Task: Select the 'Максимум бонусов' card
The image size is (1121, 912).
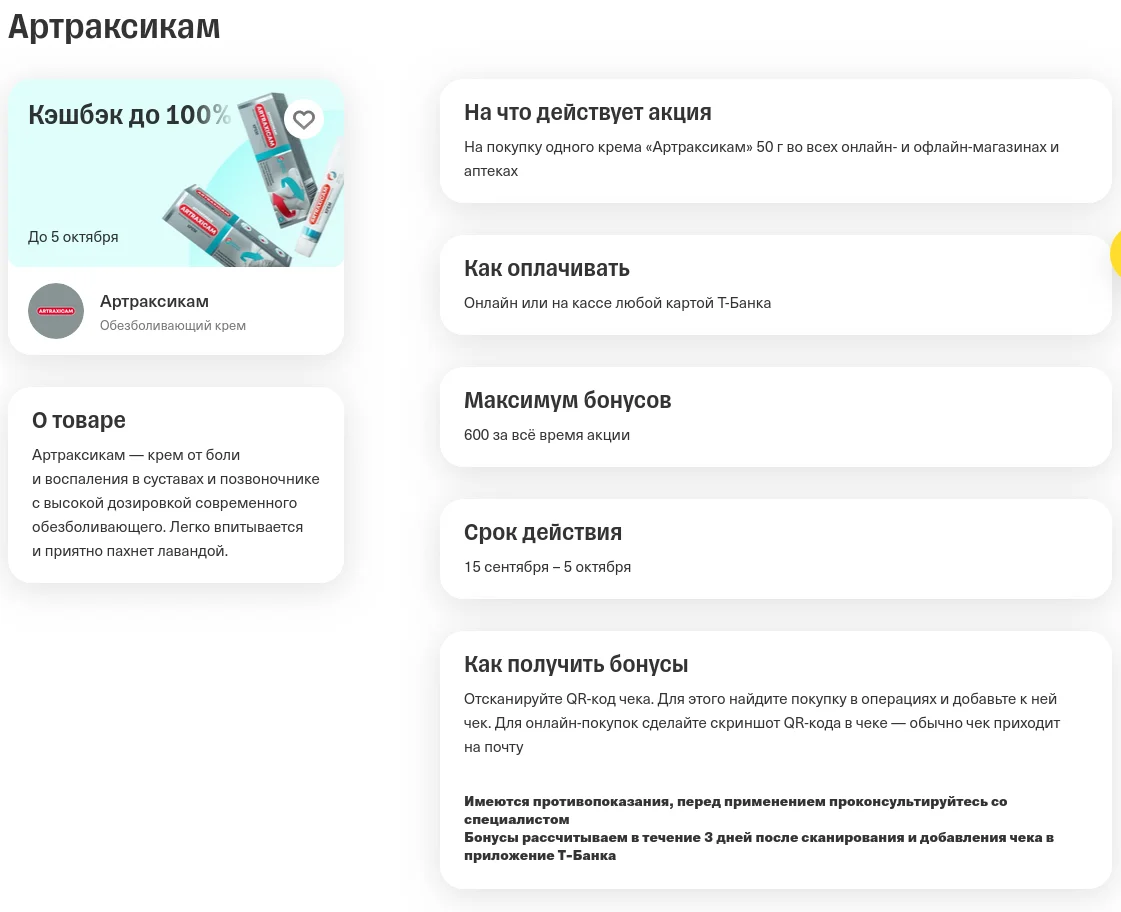Action: point(776,417)
